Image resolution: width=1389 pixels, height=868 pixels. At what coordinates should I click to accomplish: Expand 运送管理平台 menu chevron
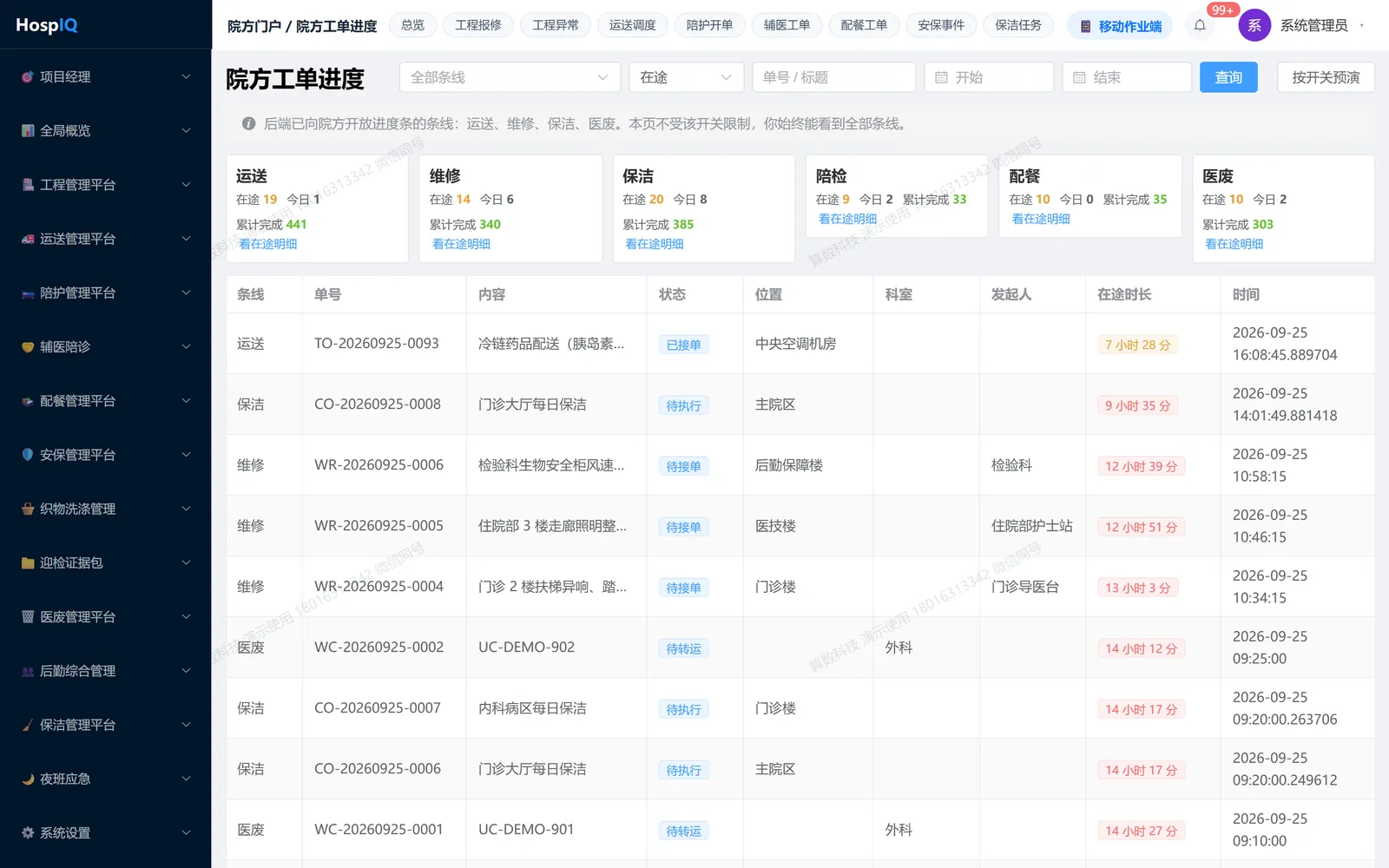(186, 239)
